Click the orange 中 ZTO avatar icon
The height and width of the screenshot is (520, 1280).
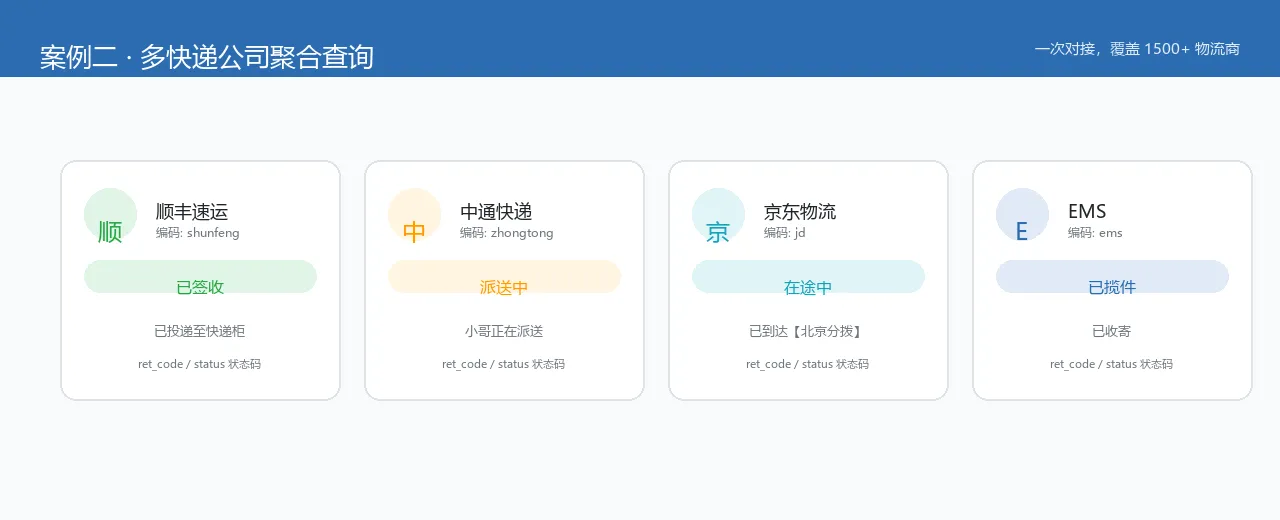point(415,215)
